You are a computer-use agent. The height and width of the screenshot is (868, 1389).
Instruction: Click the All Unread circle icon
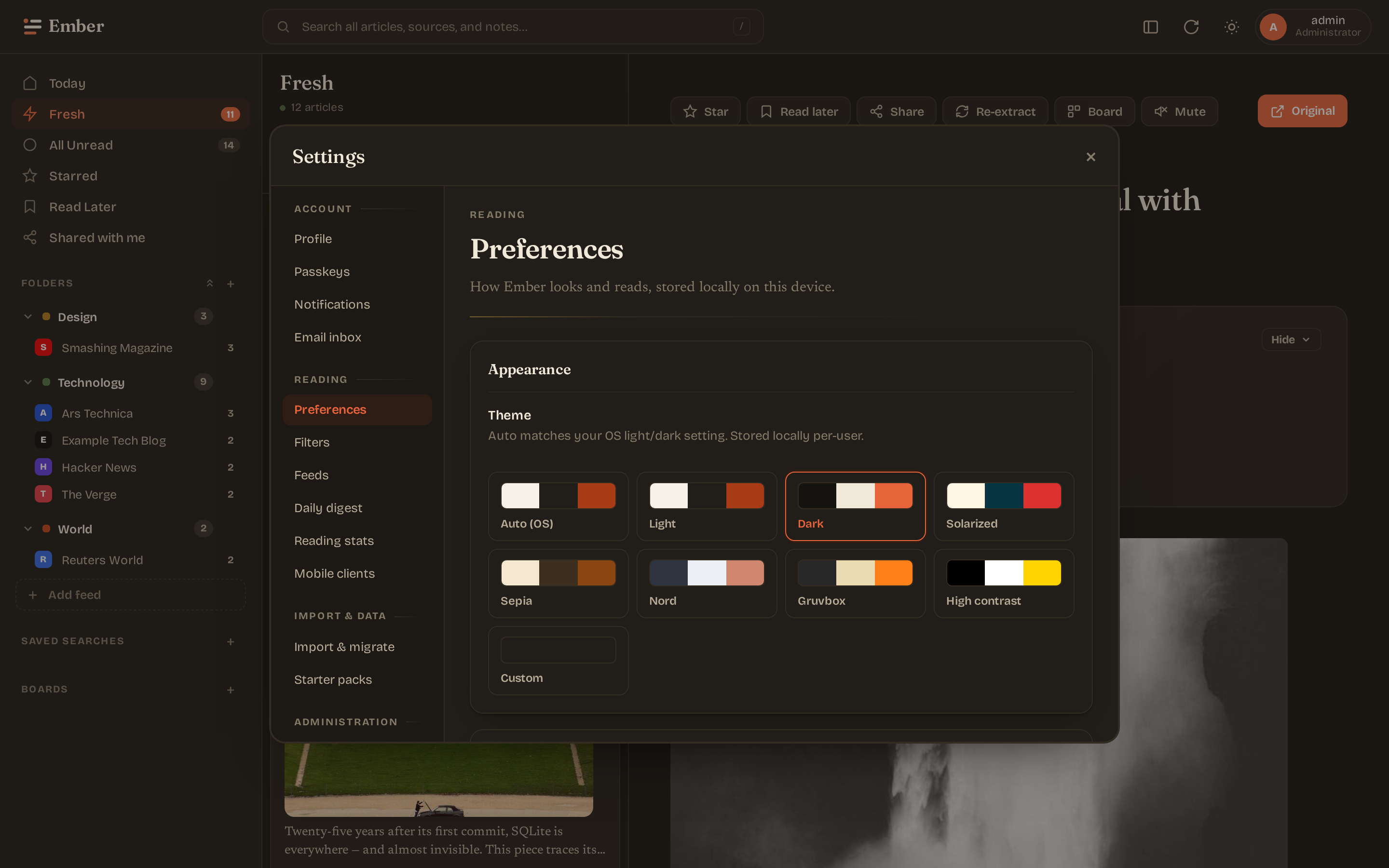coord(30,145)
